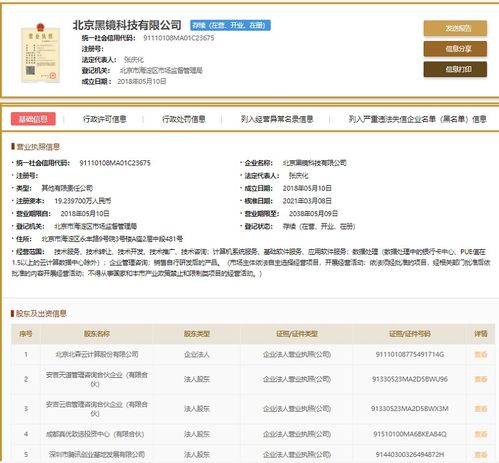Image resolution: width=499 pixels, height=463 pixels.
Task: Click the 股东类型 column header
Action: [197, 334]
